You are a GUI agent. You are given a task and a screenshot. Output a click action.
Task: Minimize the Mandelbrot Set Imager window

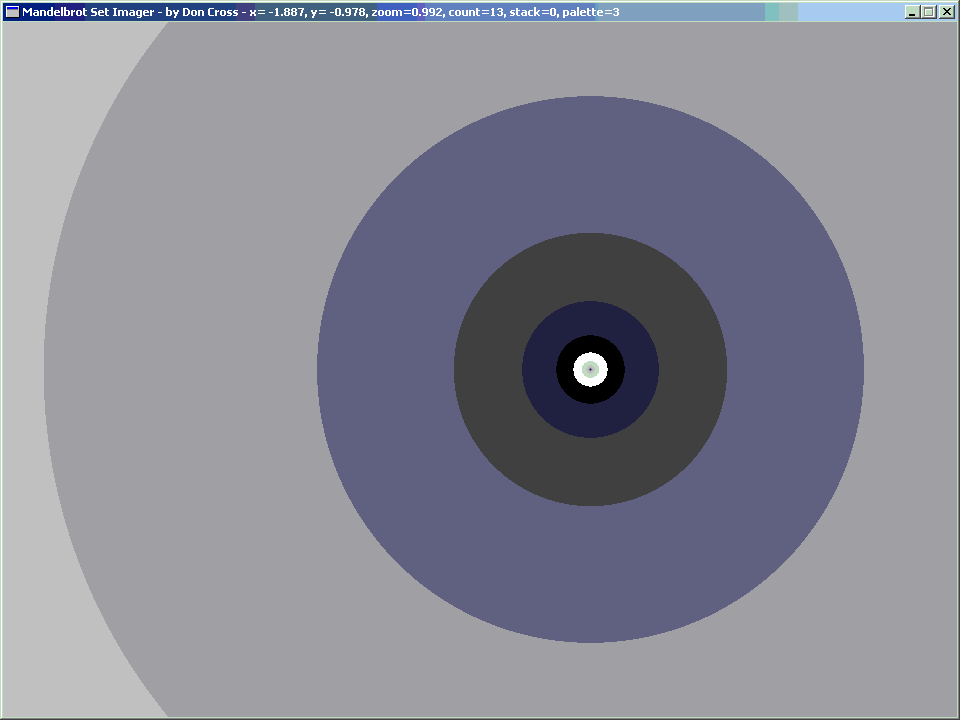pos(912,12)
